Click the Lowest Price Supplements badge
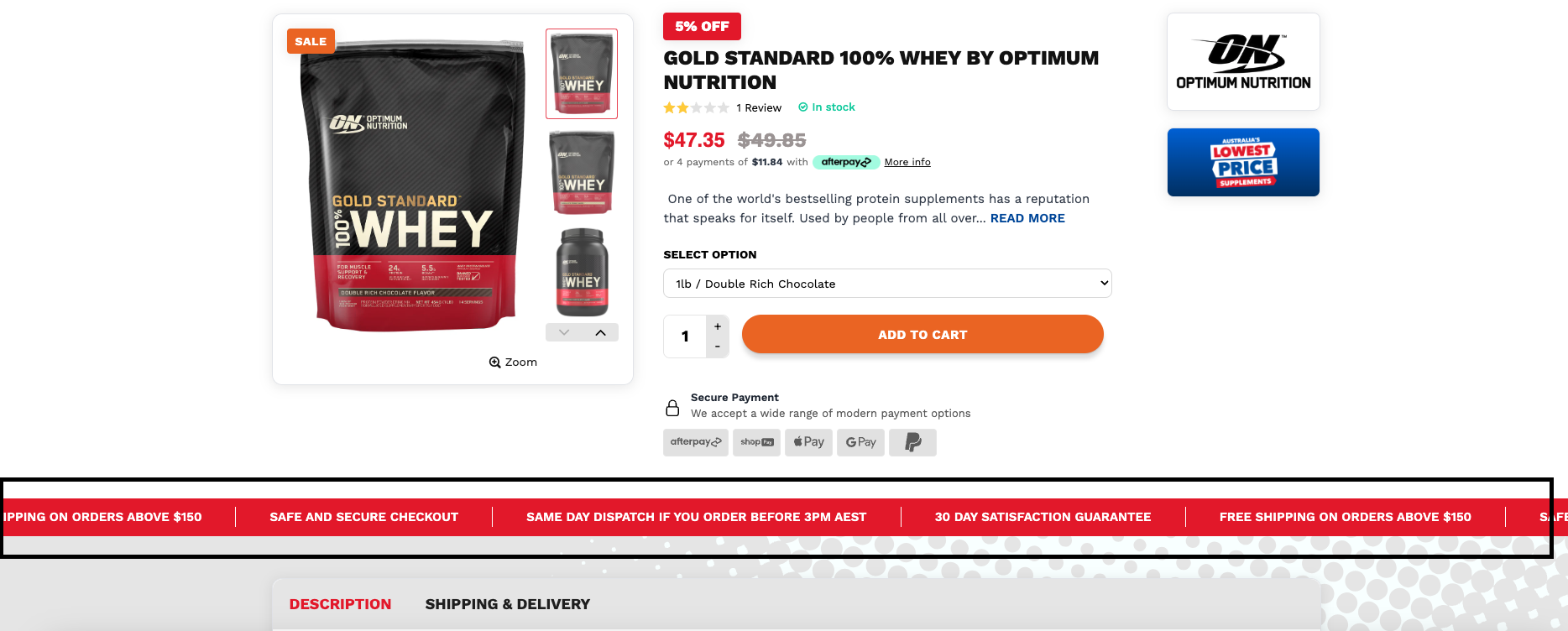This screenshot has height=631, width=1568. click(1243, 162)
